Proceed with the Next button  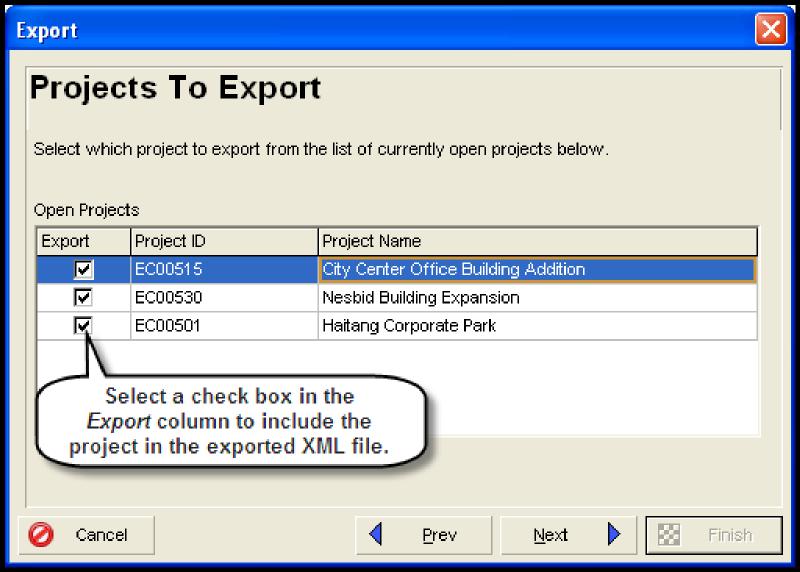(567, 535)
